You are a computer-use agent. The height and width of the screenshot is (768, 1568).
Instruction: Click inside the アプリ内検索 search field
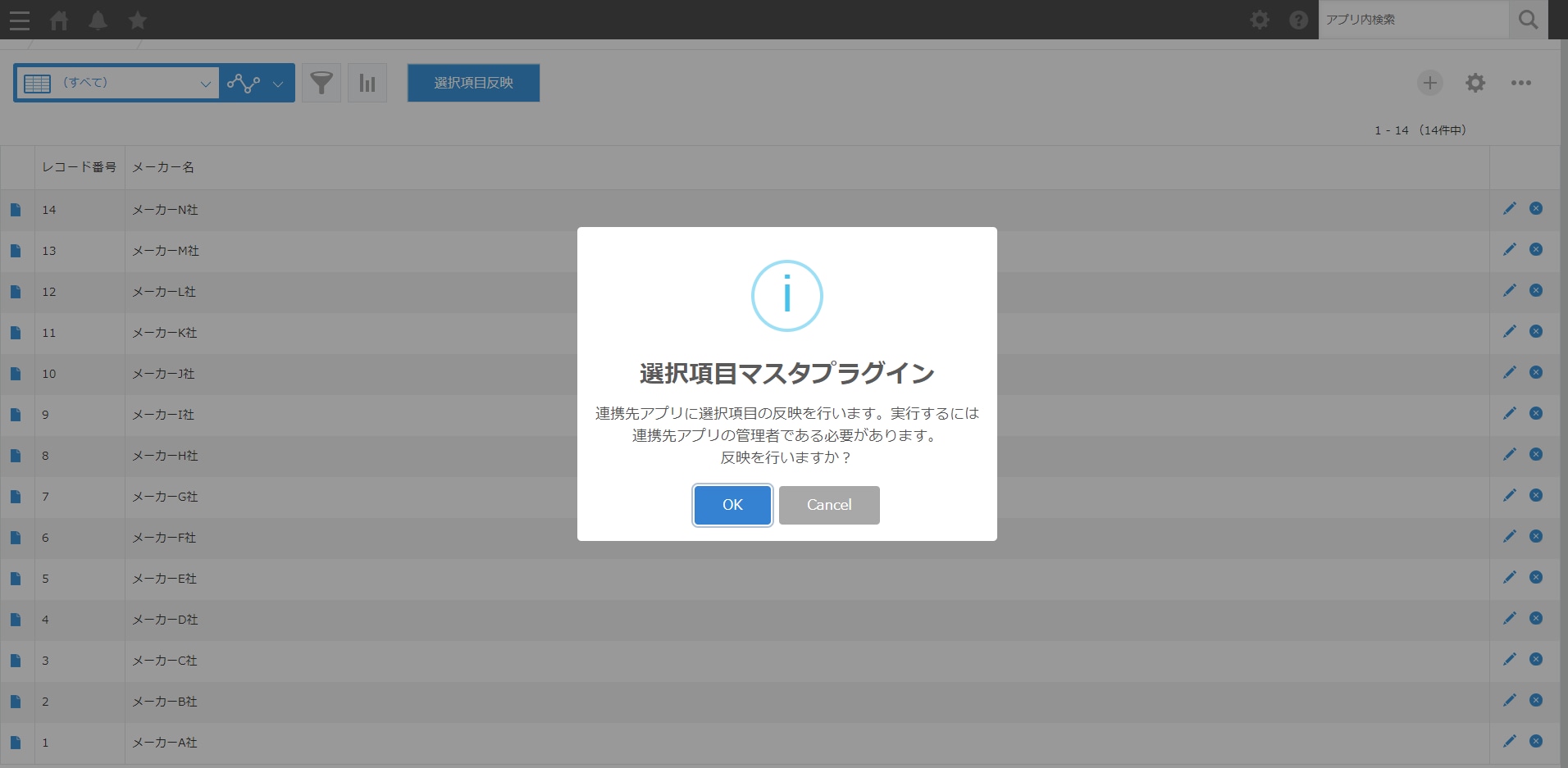(x=1411, y=20)
